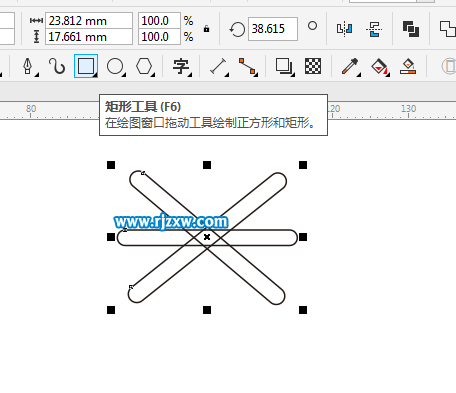The width and height of the screenshot is (456, 393).
Task: Edit the rotation angle field 38.615
Action: pos(273,29)
